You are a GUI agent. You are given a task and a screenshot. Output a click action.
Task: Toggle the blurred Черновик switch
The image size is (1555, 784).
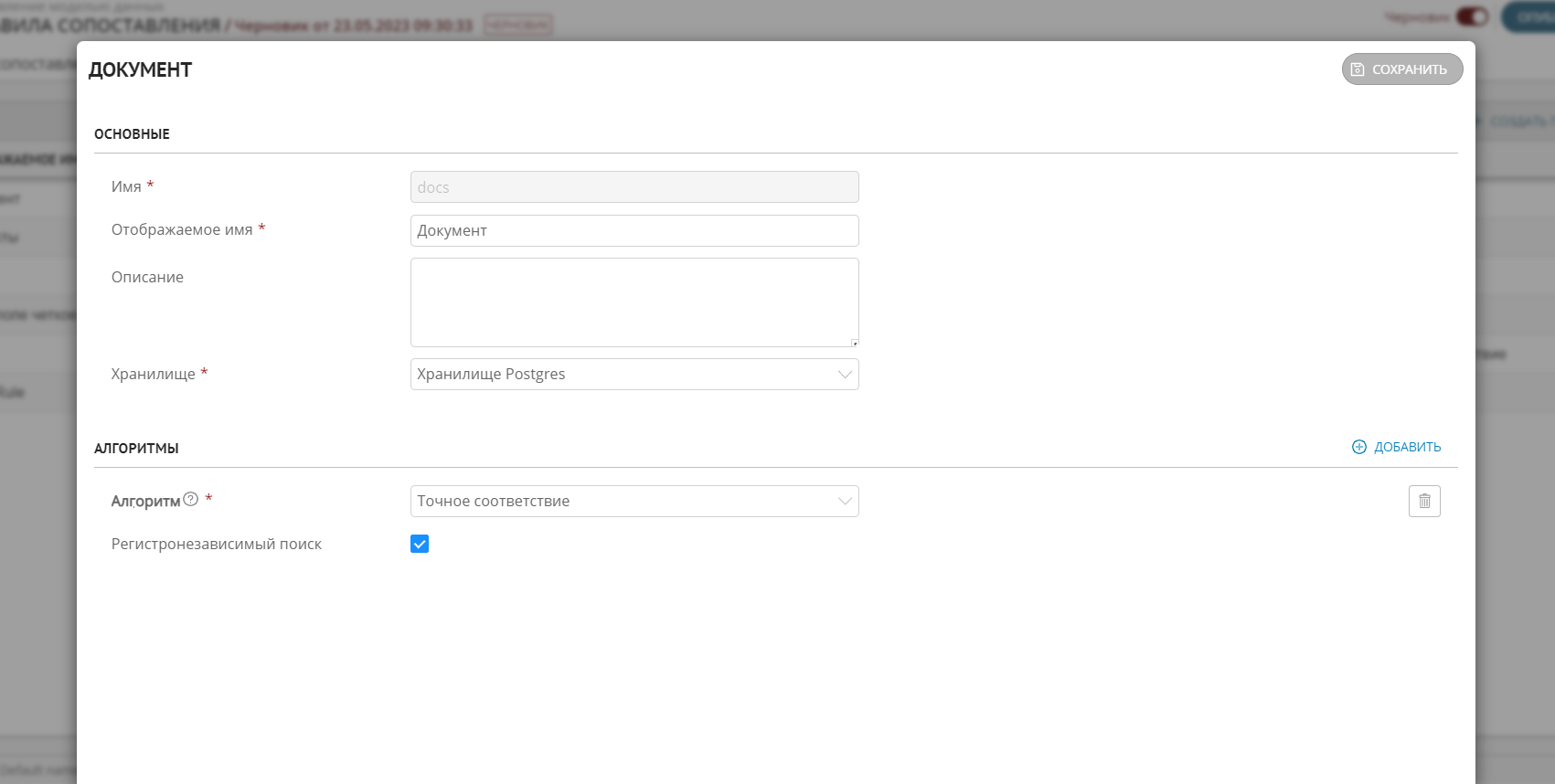tap(1472, 16)
